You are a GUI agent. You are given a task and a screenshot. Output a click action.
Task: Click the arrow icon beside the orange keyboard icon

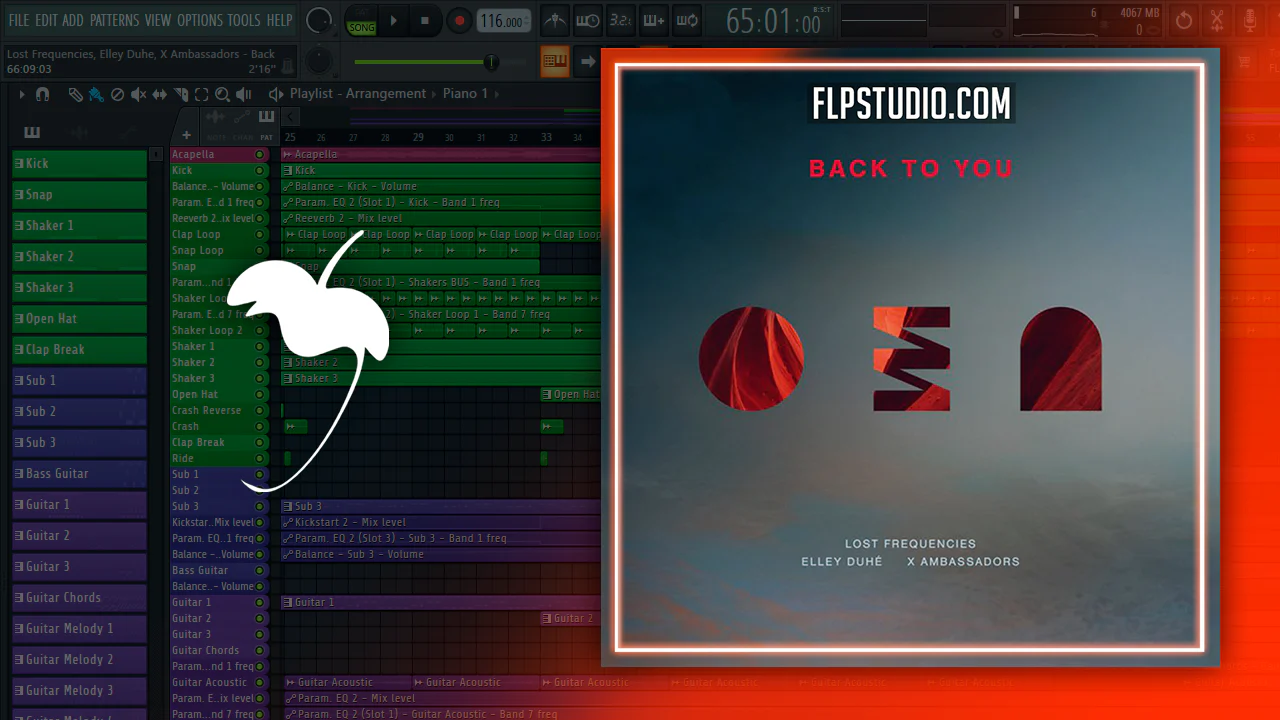[x=588, y=61]
